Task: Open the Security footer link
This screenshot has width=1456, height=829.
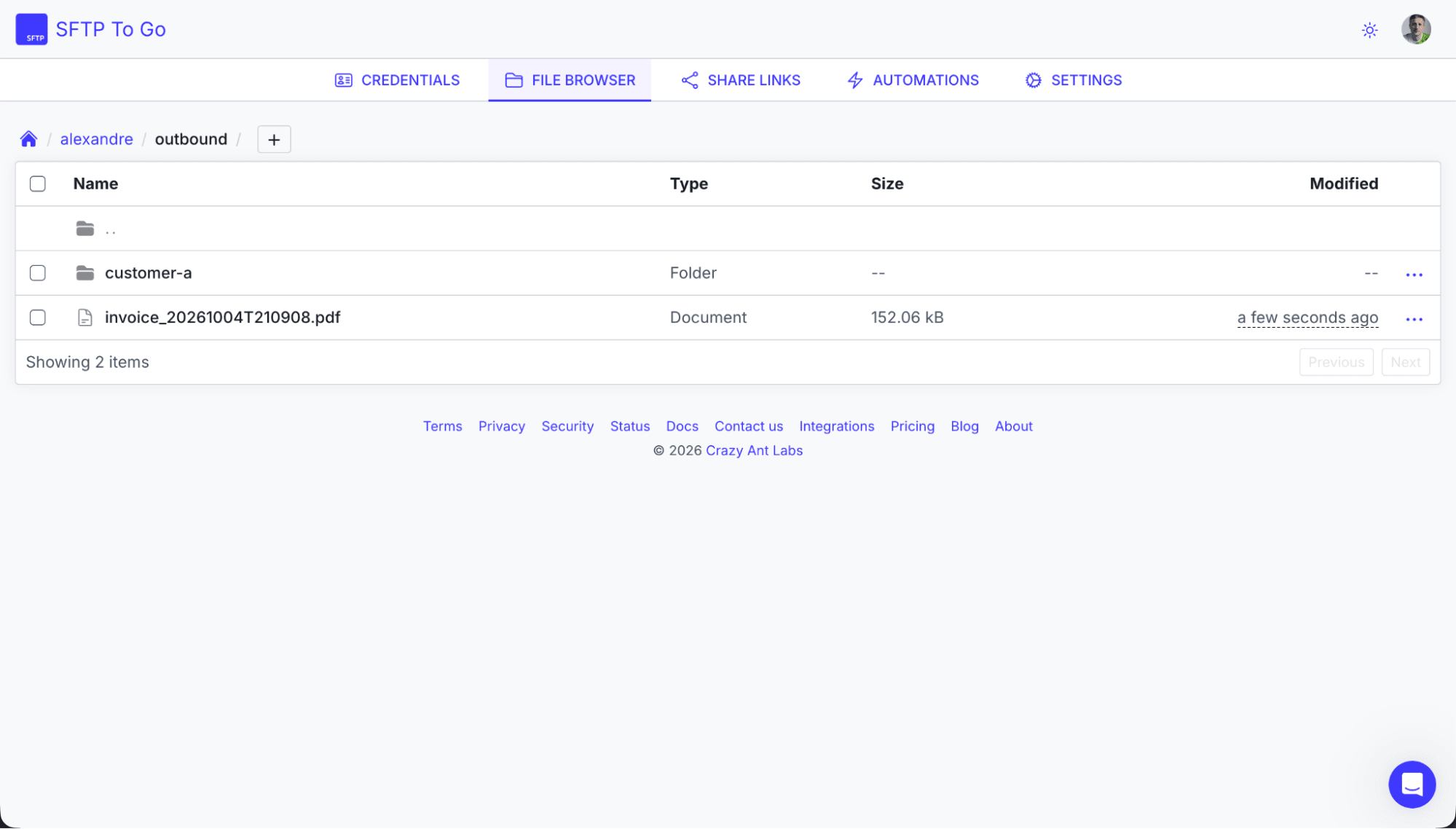Action: (x=567, y=426)
